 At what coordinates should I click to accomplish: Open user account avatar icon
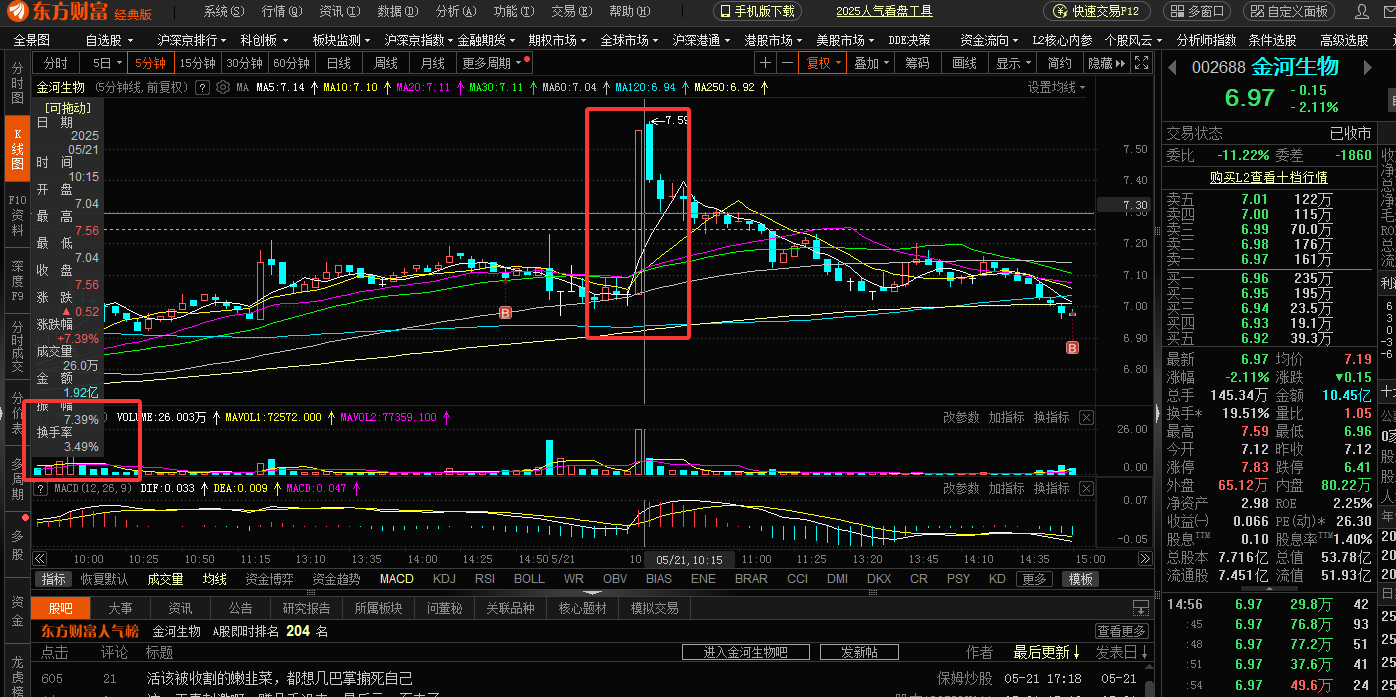tap(1362, 12)
